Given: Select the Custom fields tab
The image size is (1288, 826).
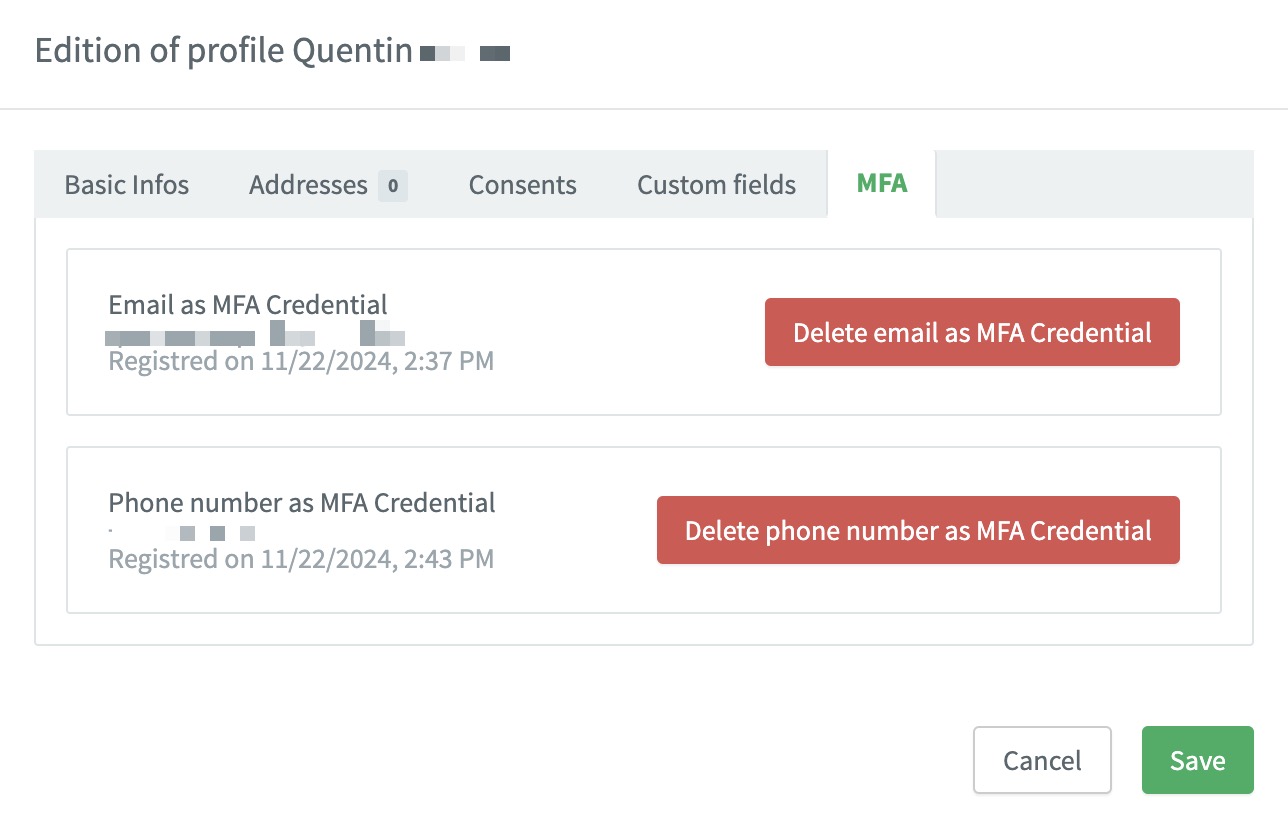Looking at the screenshot, I should coord(716,185).
